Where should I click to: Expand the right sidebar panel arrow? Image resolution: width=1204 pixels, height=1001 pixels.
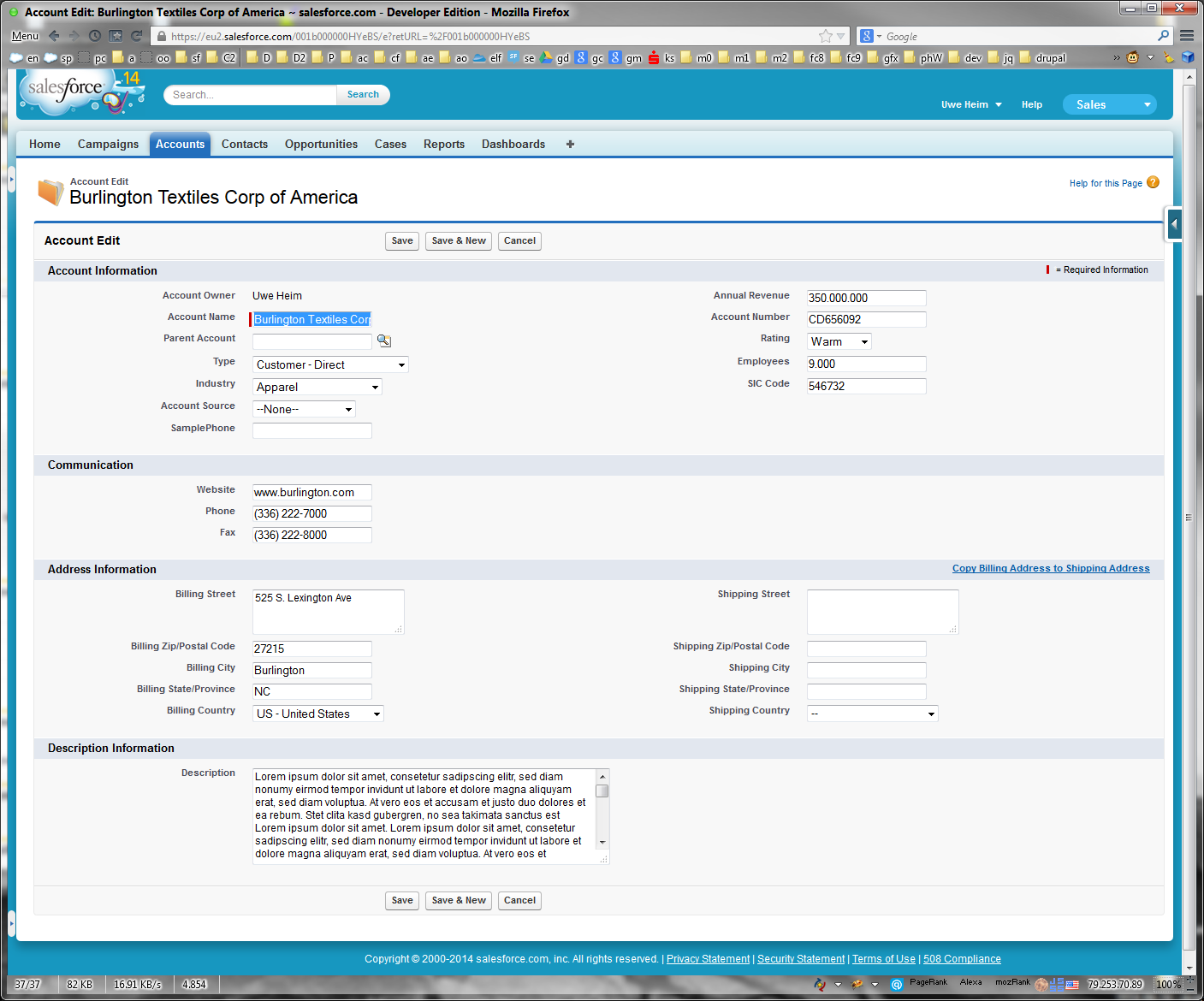[x=1174, y=225]
